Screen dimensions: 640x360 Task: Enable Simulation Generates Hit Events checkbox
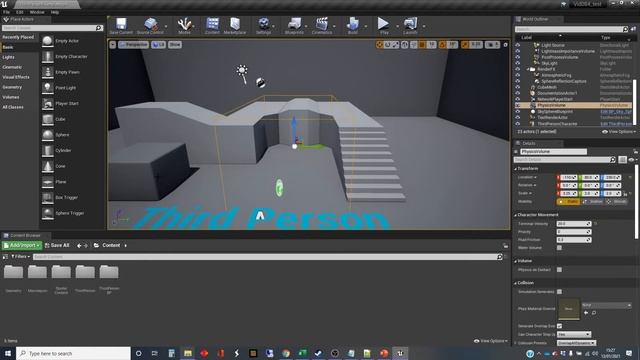click(559, 292)
